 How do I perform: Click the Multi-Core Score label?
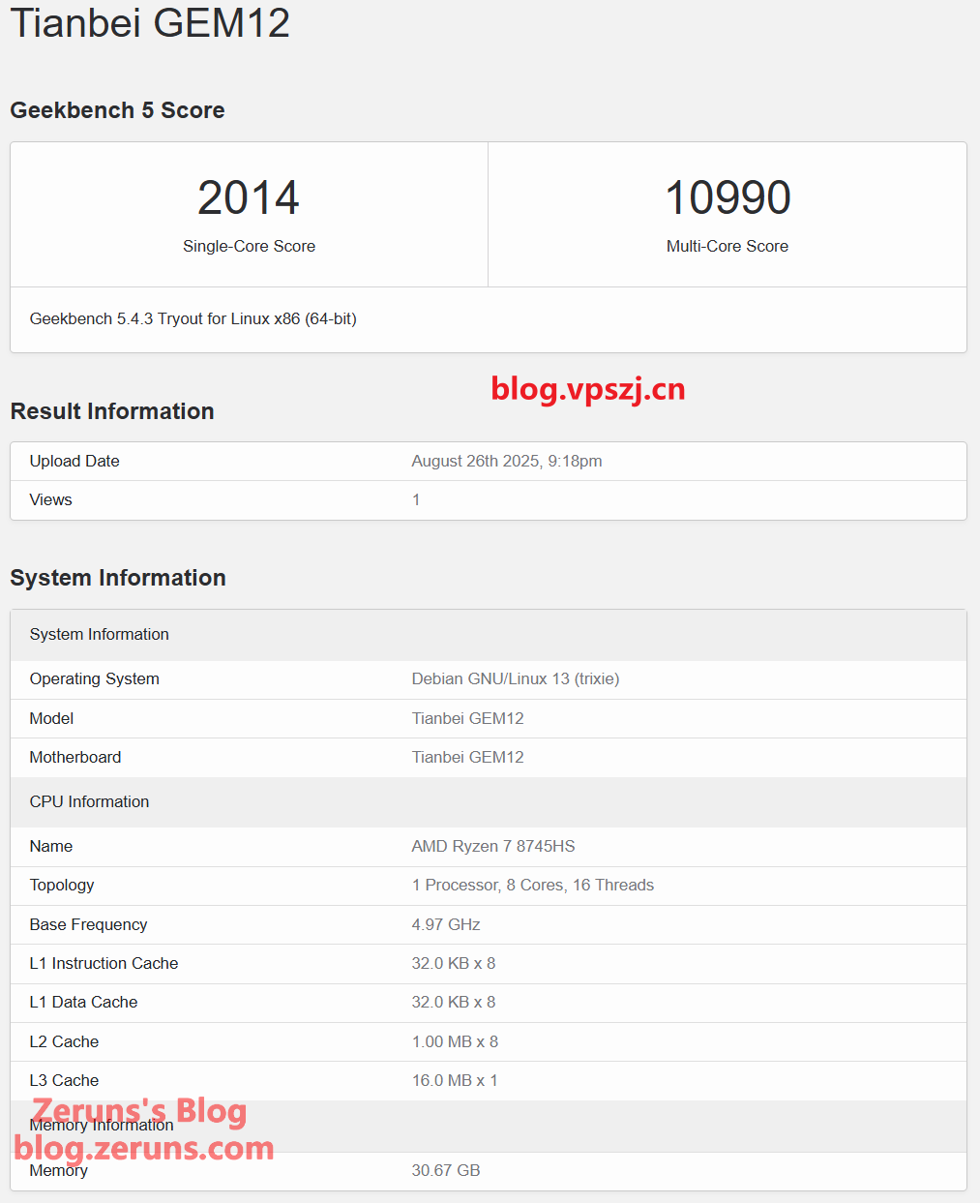point(728,246)
